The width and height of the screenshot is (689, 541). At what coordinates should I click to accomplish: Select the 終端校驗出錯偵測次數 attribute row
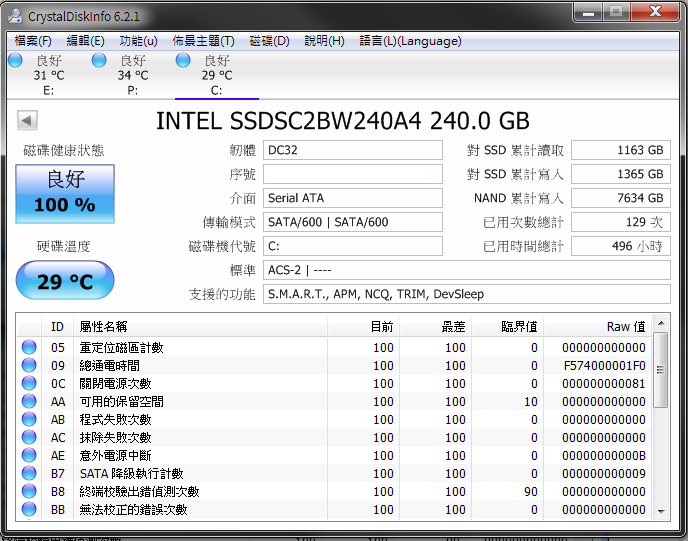click(x=334, y=491)
